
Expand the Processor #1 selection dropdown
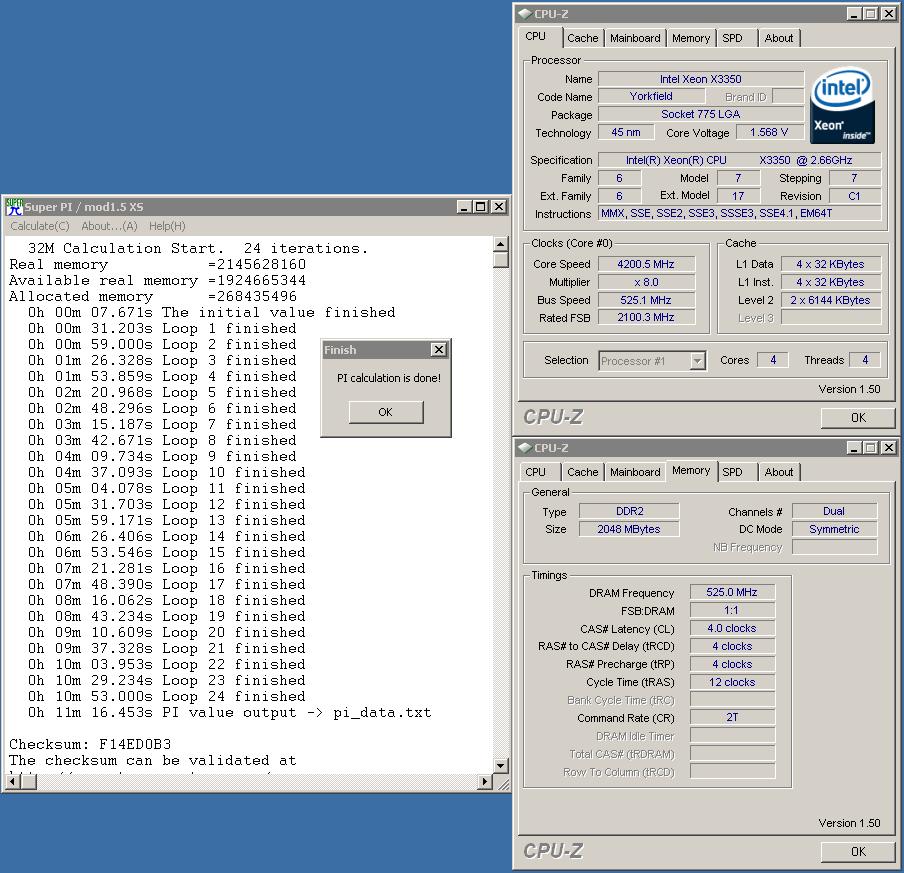(698, 361)
